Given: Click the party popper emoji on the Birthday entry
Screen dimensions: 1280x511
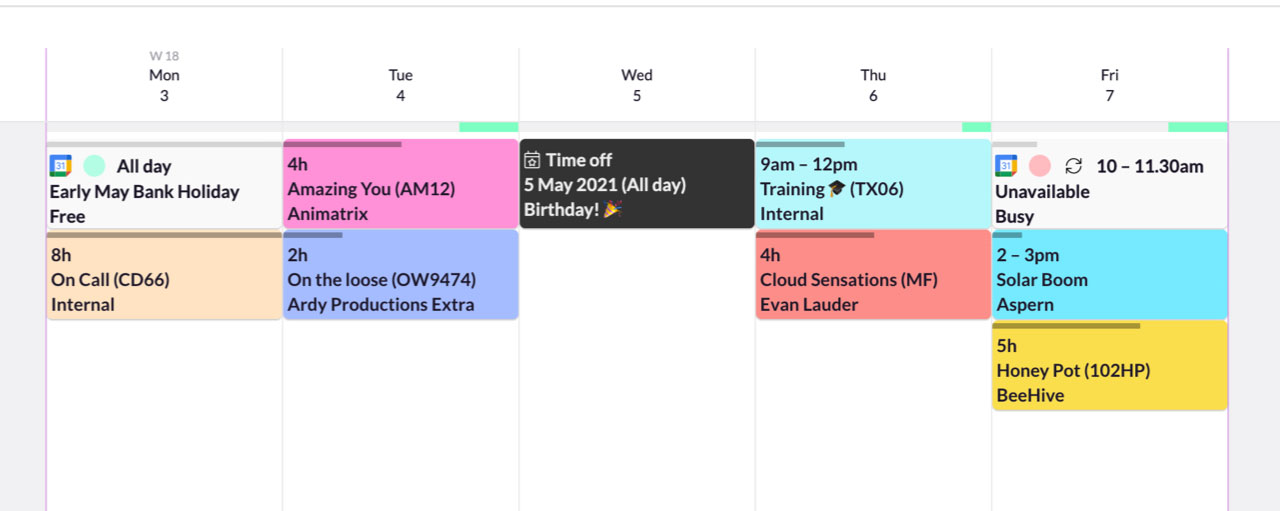Looking at the screenshot, I should pos(612,210).
